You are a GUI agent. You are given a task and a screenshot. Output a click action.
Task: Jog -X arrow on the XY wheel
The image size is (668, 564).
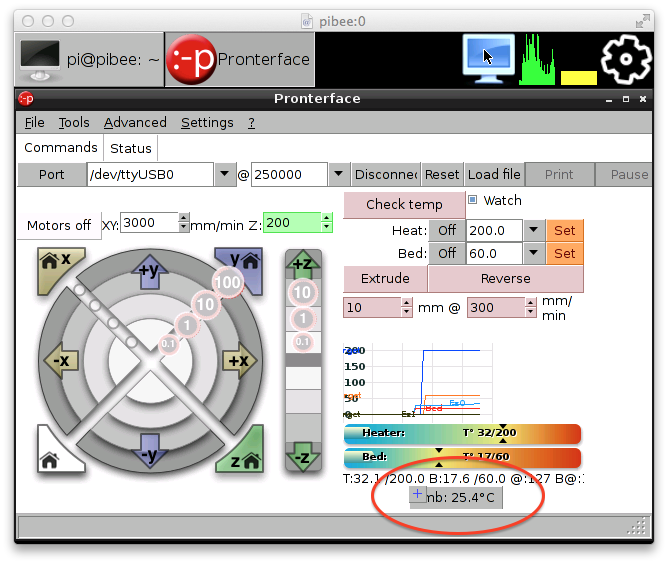[62, 361]
